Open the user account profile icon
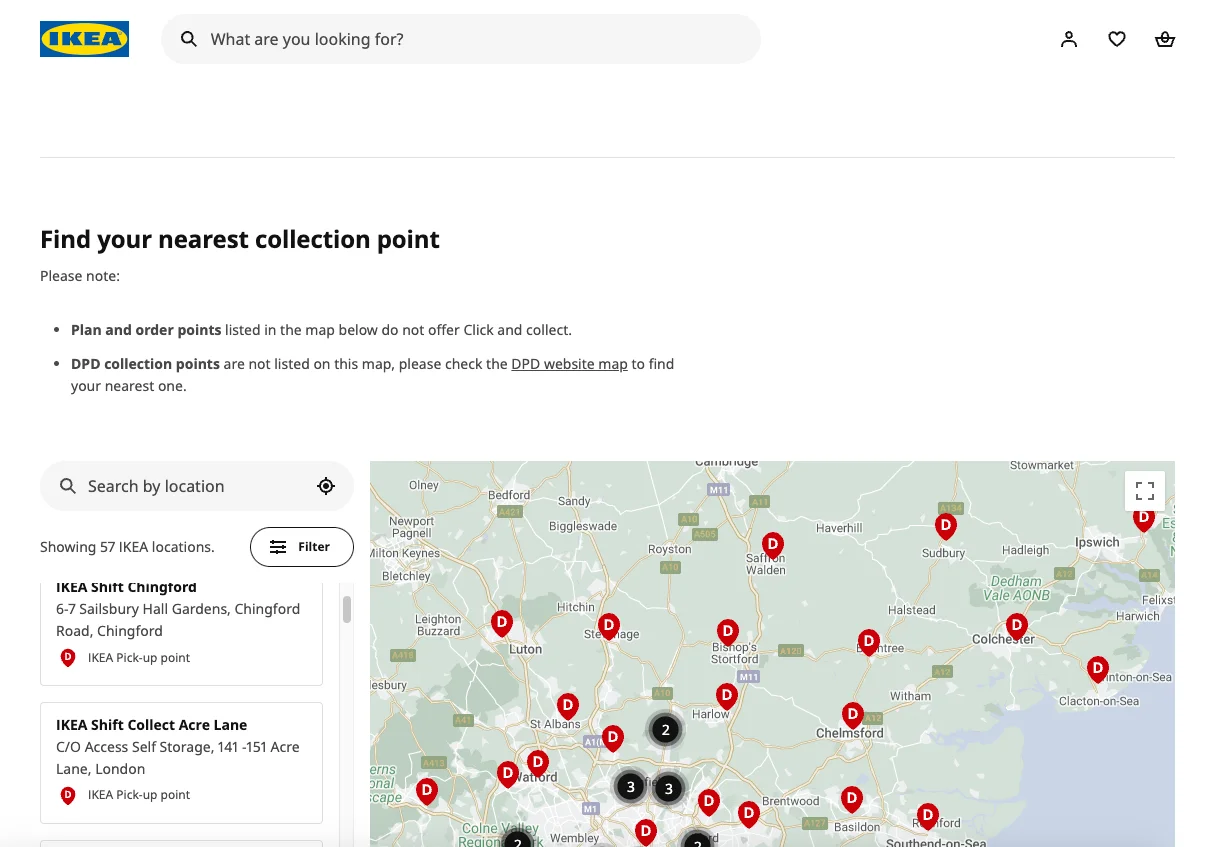The width and height of the screenshot is (1215, 847). point(1069,39)
